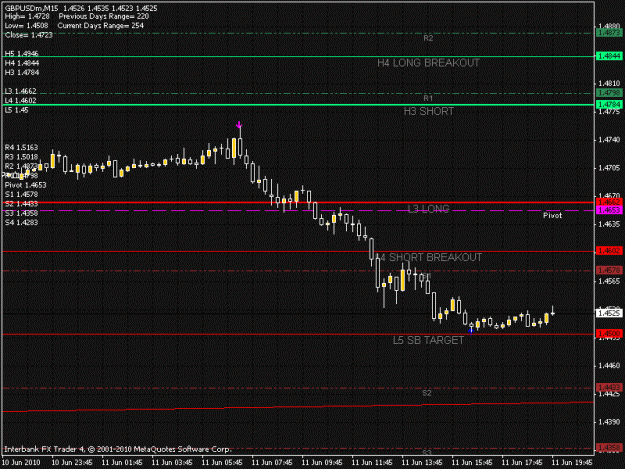The width and height of the screenshot is (625, 469).
Task: Click the '11 Jun 03:45' time label
Action: click(172, 463)
